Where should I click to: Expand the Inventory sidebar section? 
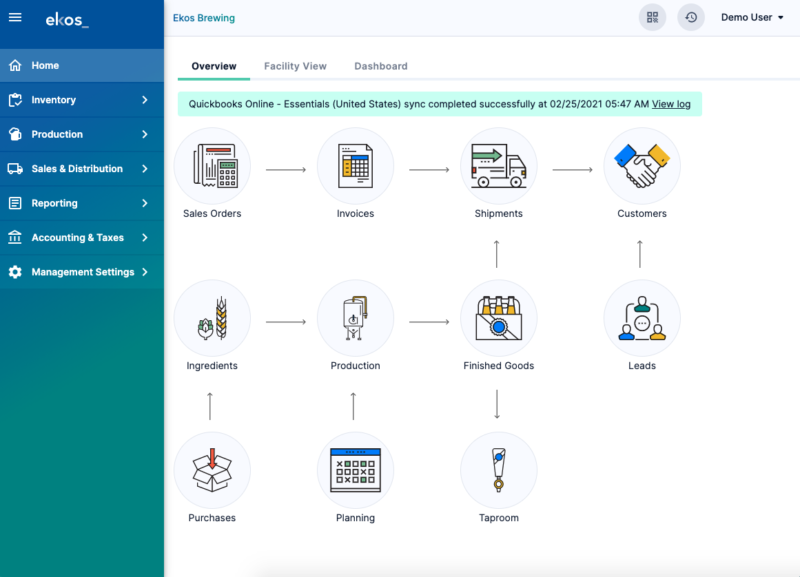82,99
